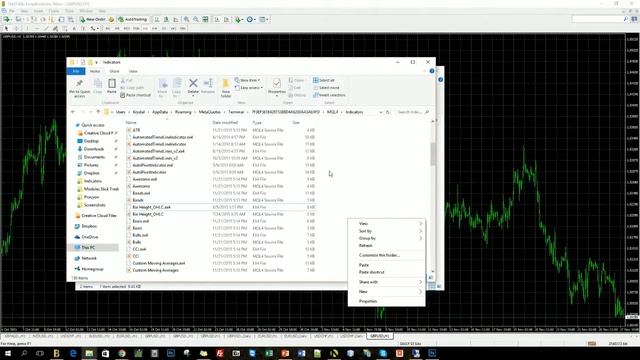The width and height of the screenshot is (640, 360).
Task: Toggle the AutoTrading button
Action: 132,19
